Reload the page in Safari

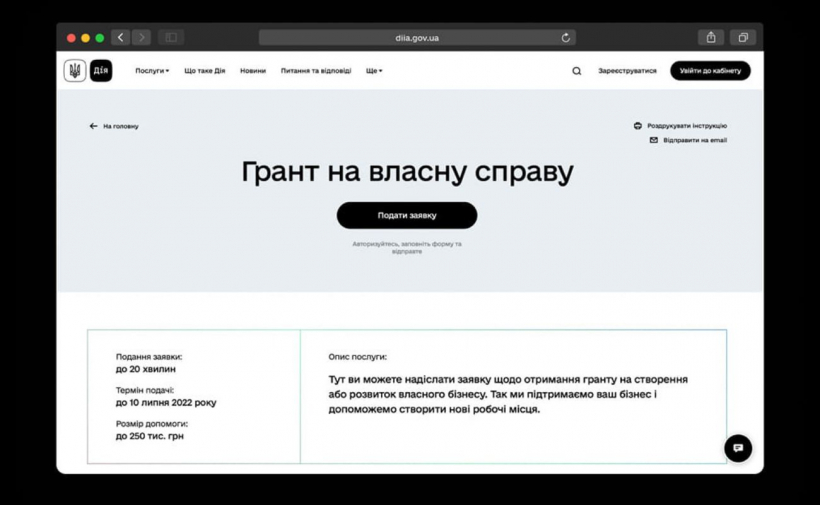(566, 38)
